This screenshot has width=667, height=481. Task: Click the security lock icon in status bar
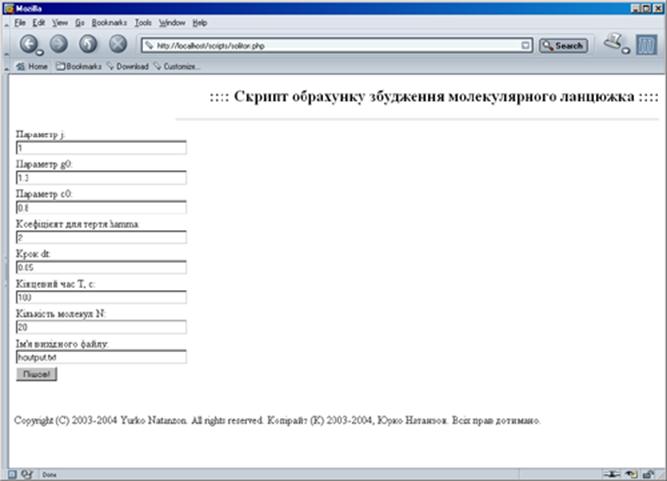649,473
